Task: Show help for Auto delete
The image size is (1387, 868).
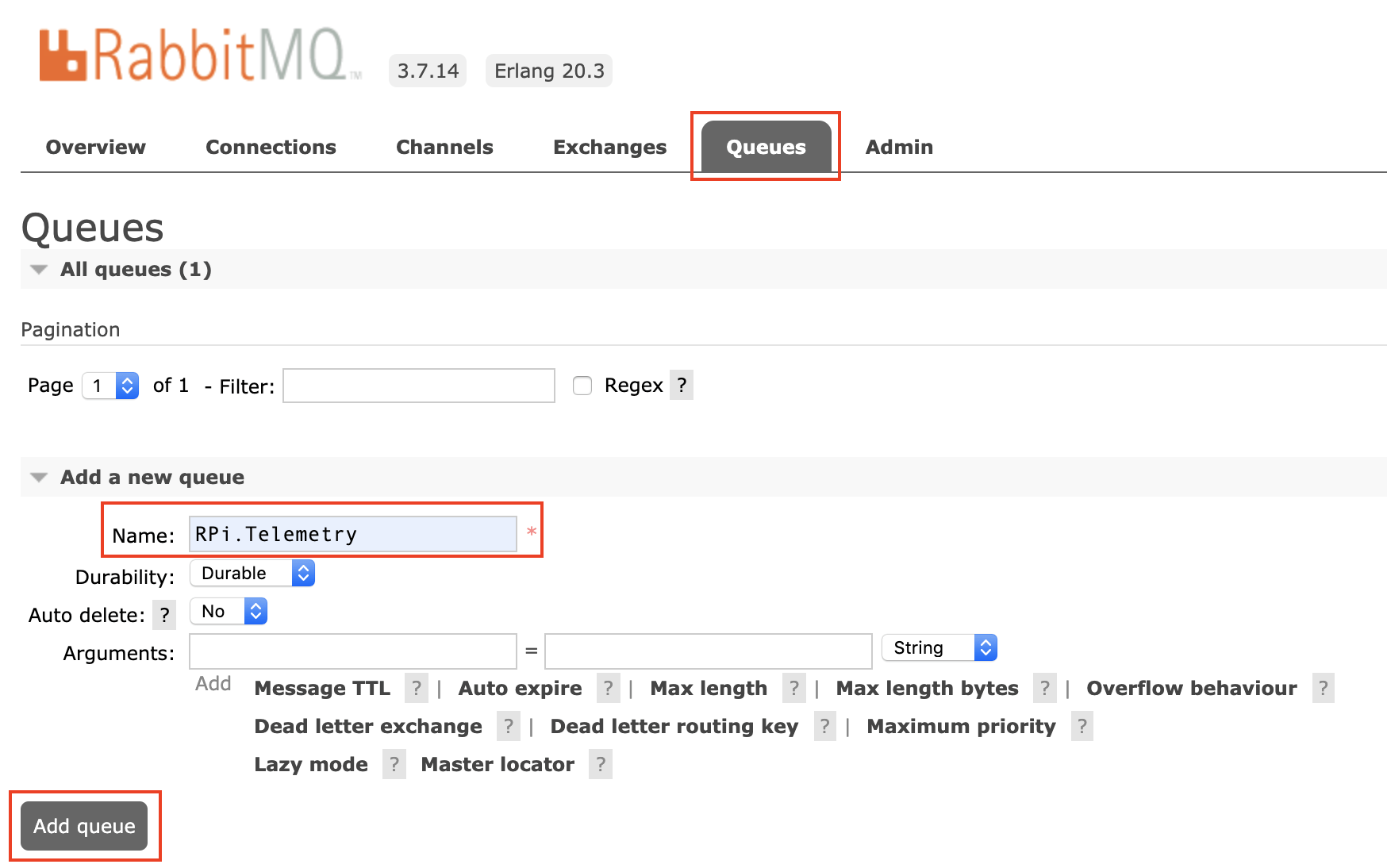Action: coord(164,615)
